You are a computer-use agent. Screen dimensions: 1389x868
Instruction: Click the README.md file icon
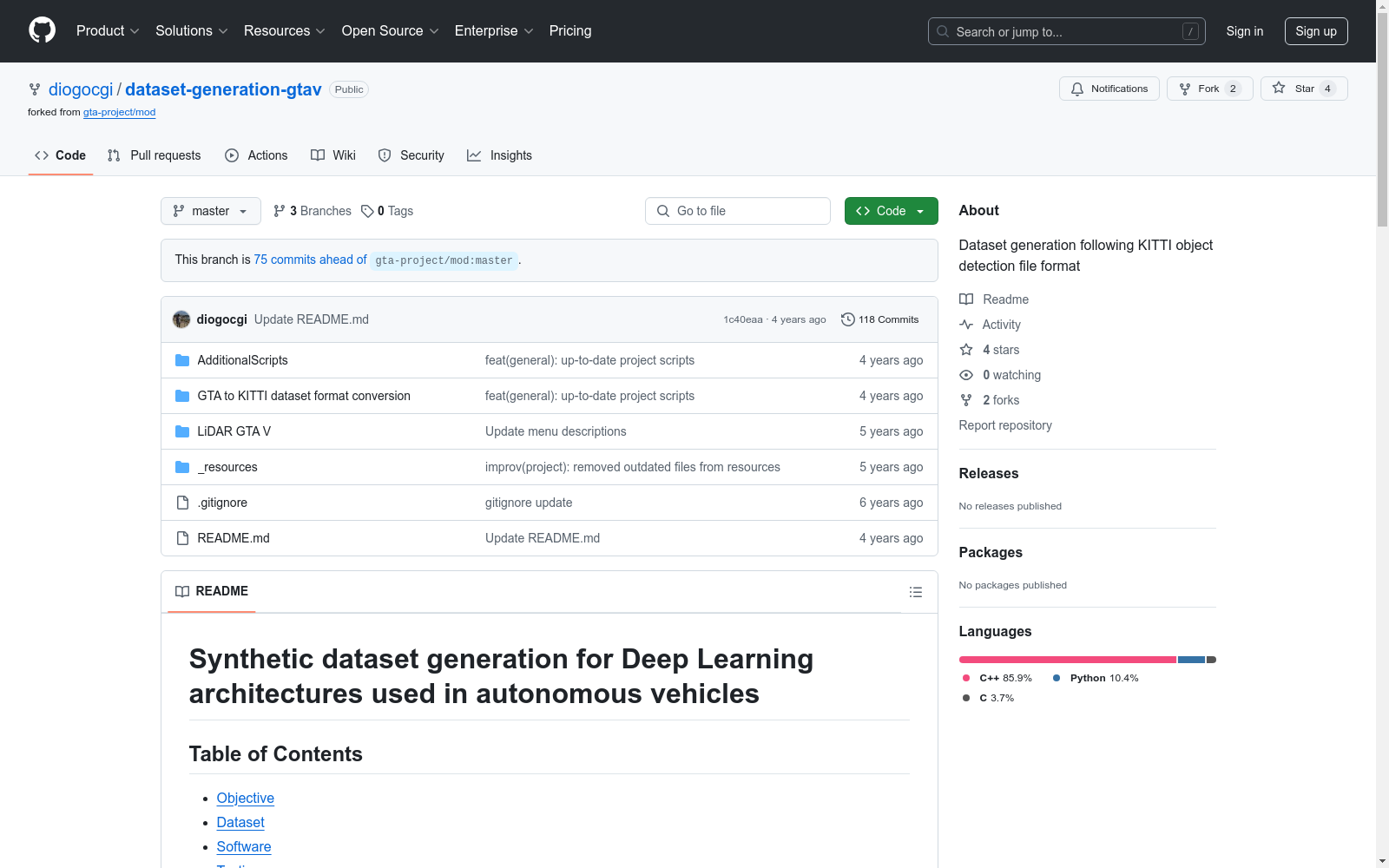(182, 538)
